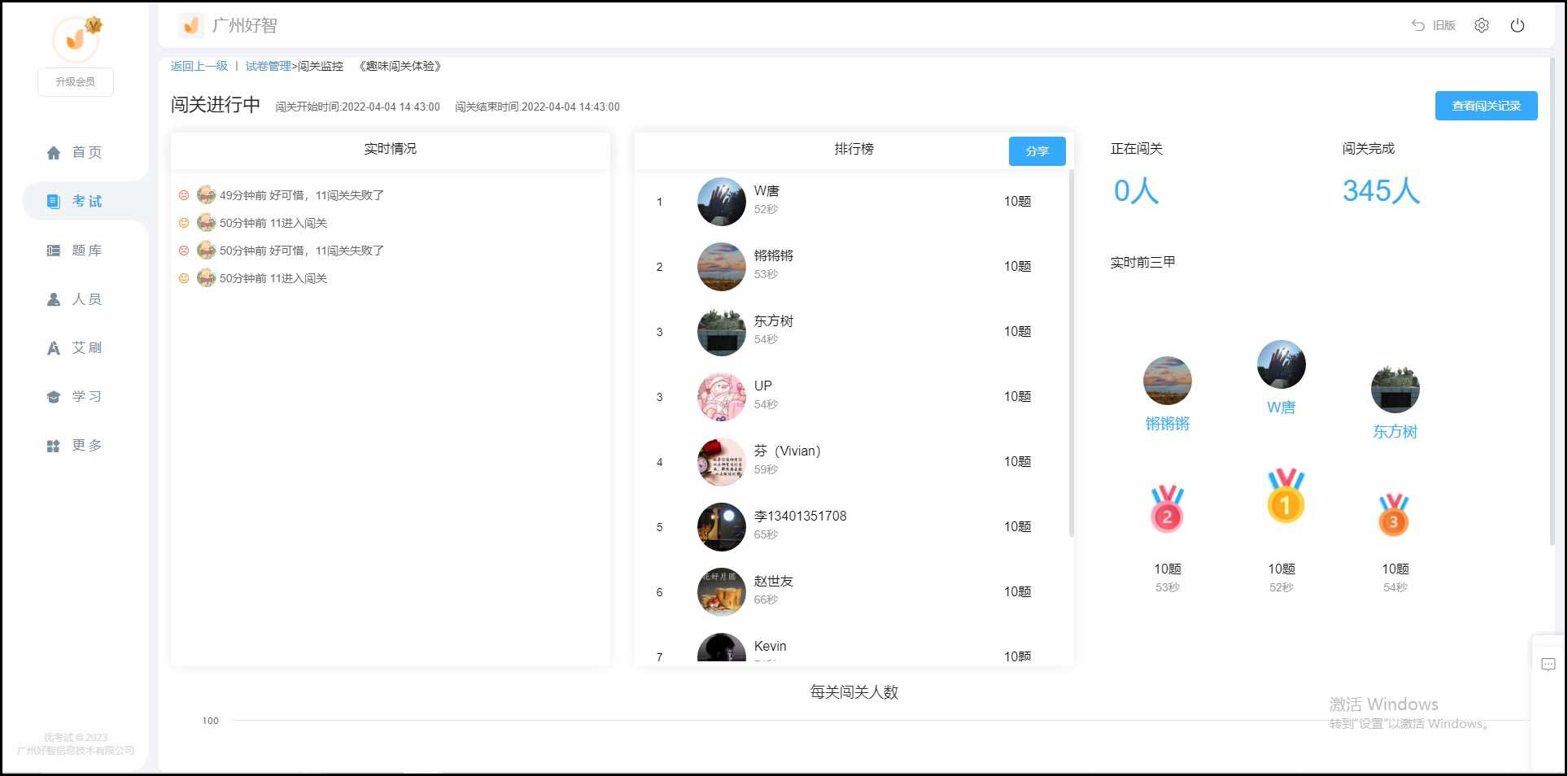This screenshot has width=1568, height=776.
Task: Open 试卷管理 breadcrumb link
Action: (268, 66)
